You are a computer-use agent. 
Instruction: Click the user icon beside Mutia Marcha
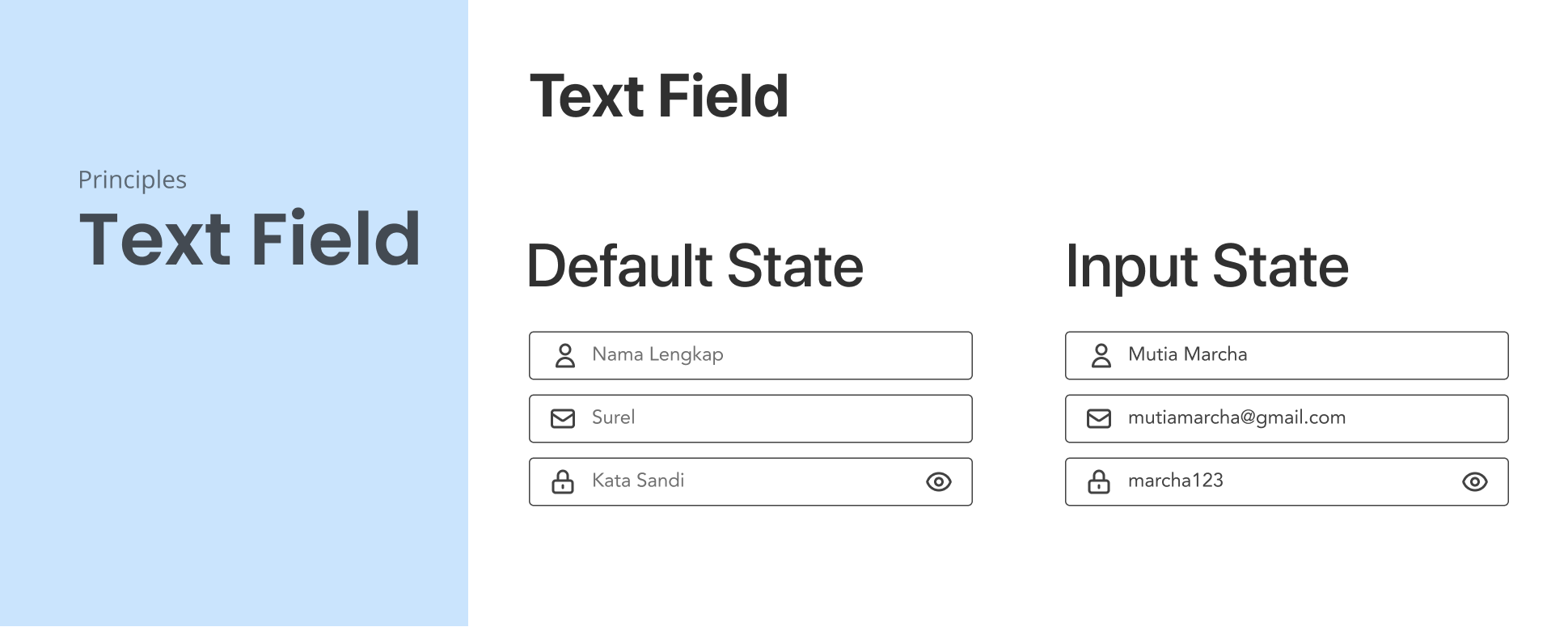coord(1101,355)
